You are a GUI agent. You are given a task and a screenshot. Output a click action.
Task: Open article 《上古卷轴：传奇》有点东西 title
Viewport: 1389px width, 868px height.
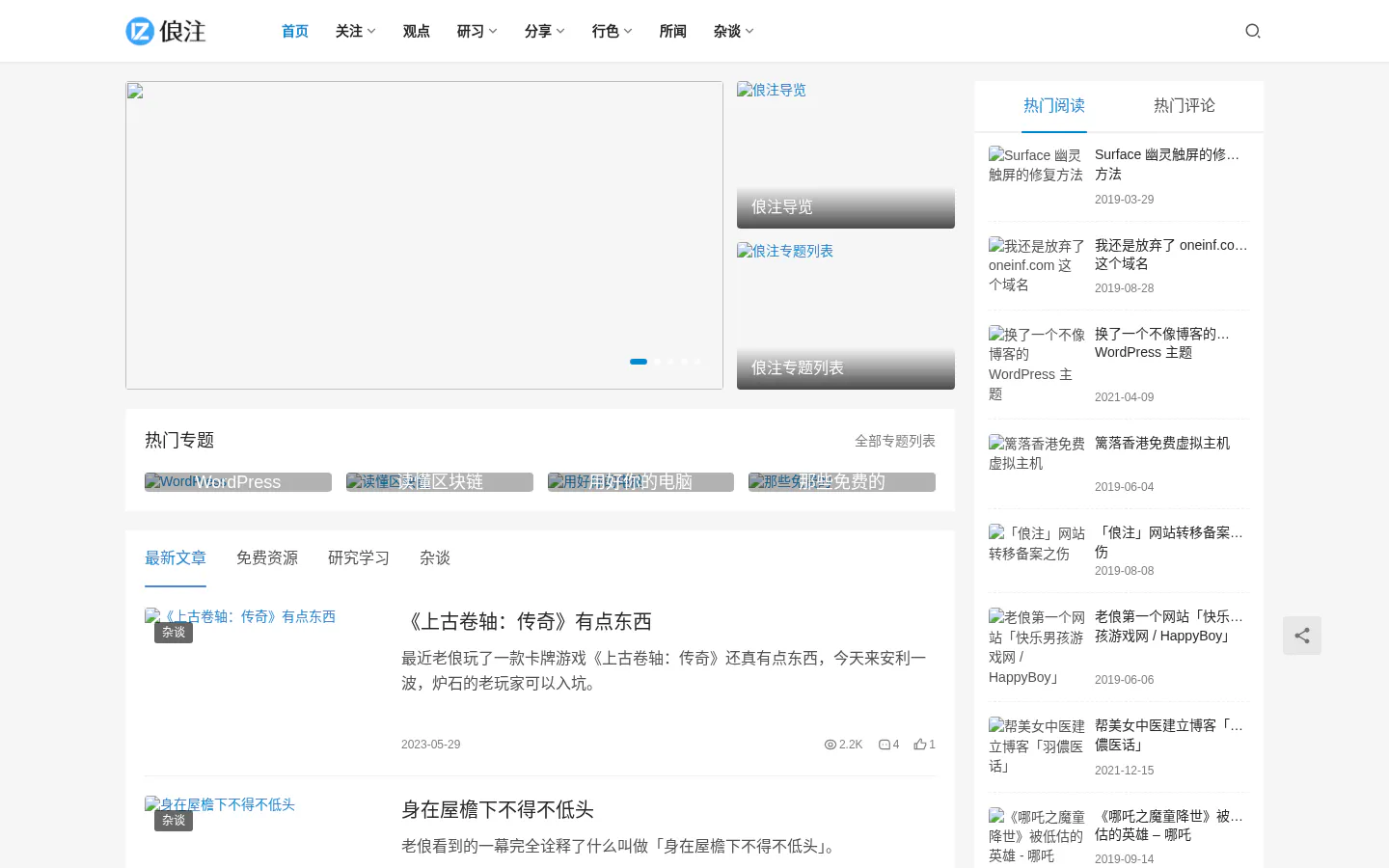point(527,622)
